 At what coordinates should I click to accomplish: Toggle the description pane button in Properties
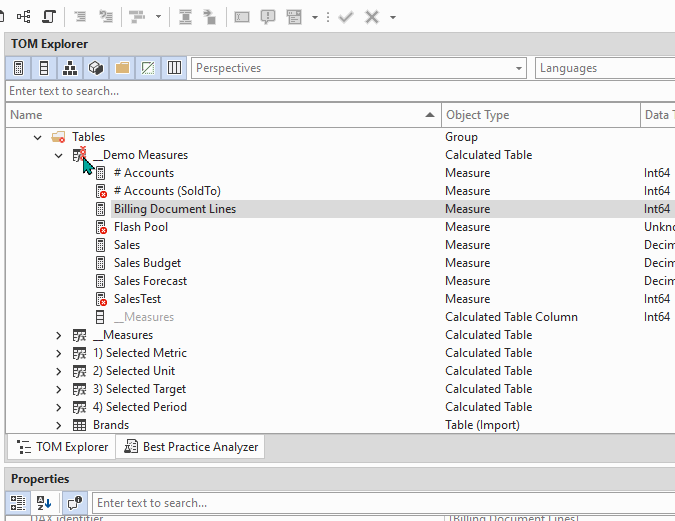point(75,503)
